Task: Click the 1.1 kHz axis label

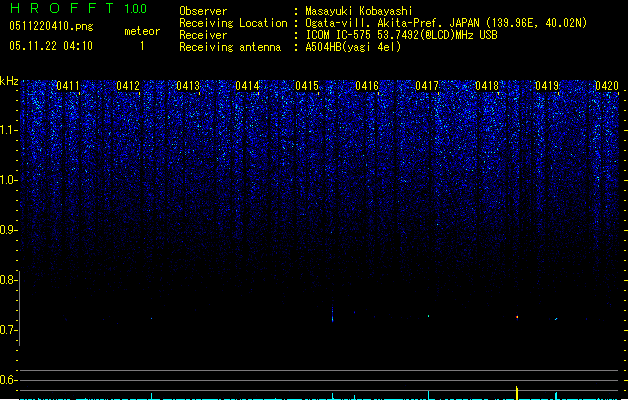Action: (x=8, y=130)
